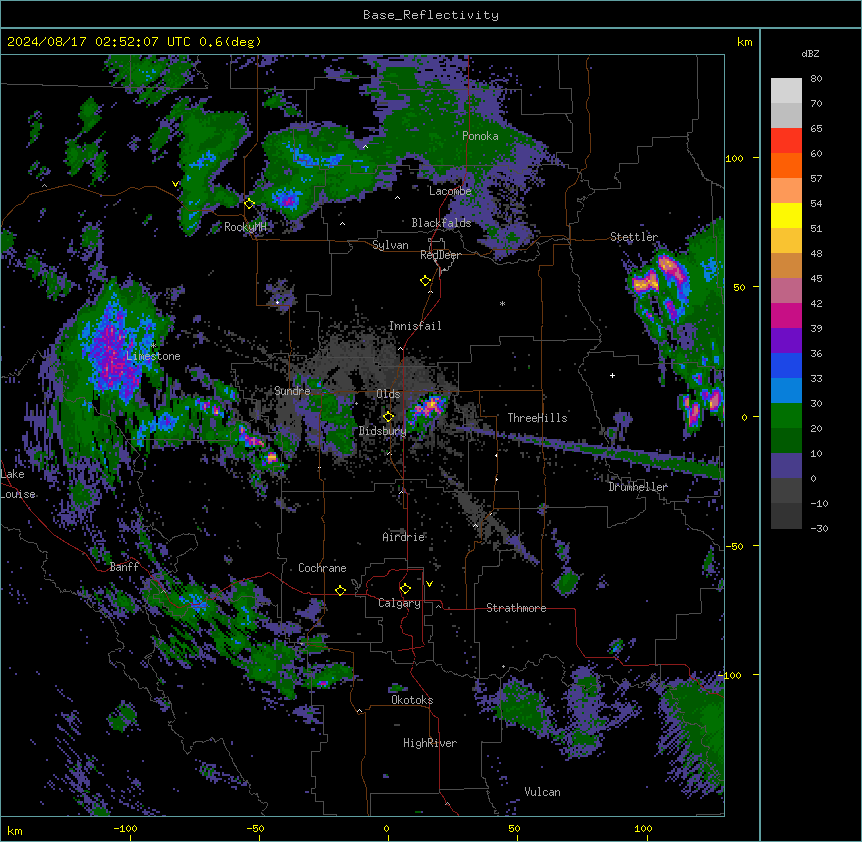Pick the red 65 dBZ legend swatch

click(786, 140)
